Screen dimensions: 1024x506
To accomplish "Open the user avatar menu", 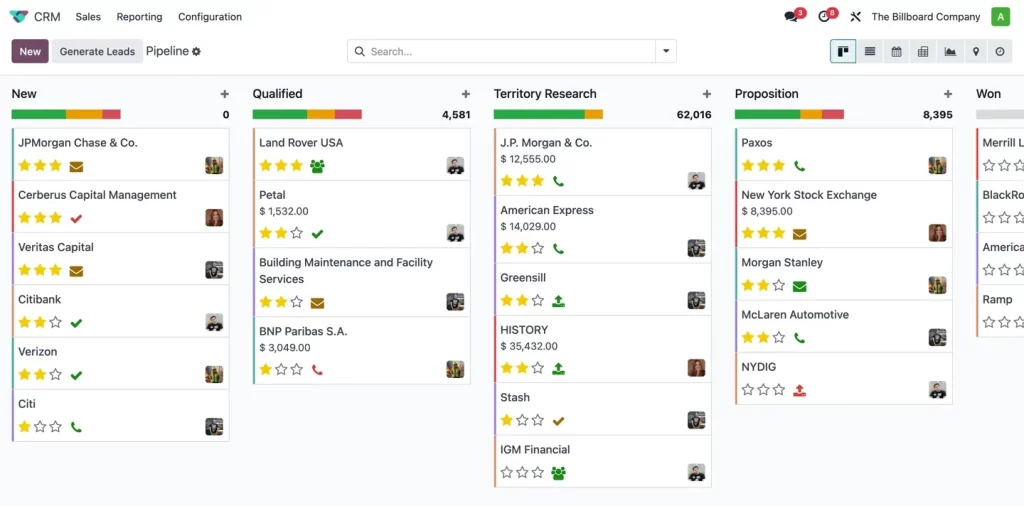I will (x=1000, y=16).
